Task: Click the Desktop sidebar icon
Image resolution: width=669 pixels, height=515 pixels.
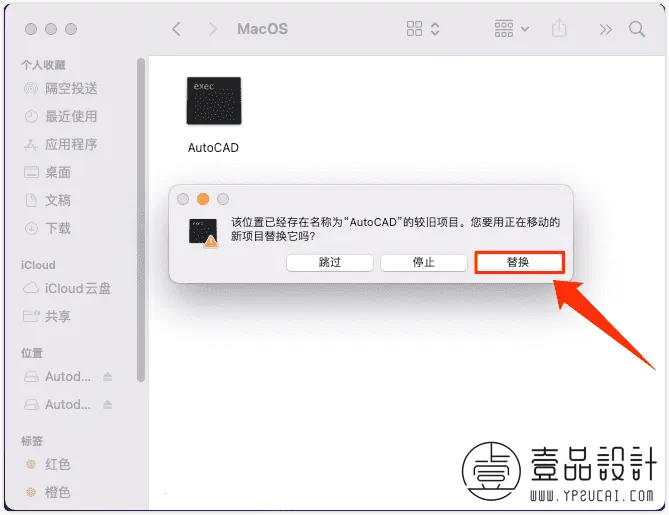Action: [31, 172]
